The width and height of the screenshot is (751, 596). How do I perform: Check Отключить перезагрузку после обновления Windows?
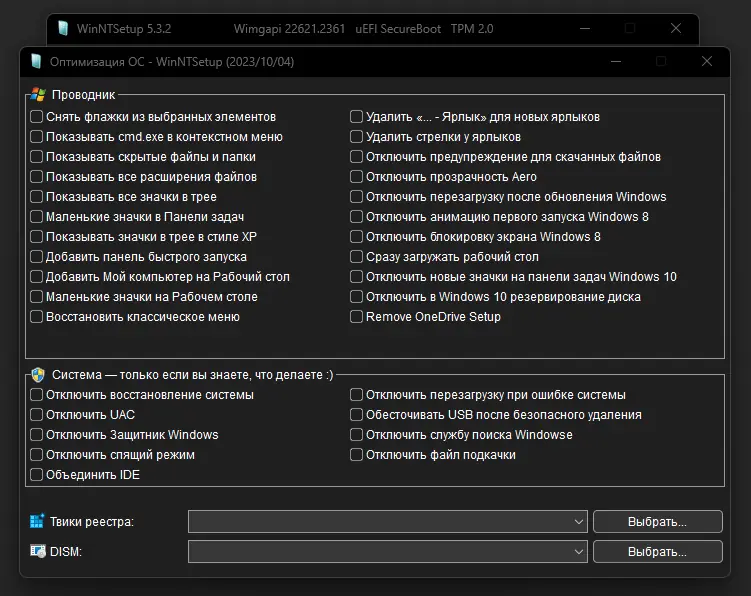(x=356, y=196)
